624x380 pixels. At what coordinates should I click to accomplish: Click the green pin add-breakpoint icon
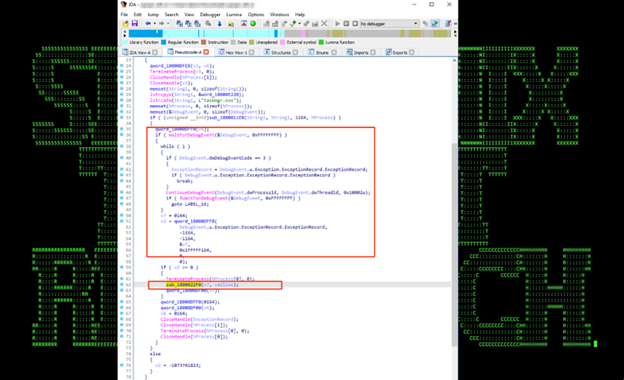pyautogui.click(x=292, y=23)
